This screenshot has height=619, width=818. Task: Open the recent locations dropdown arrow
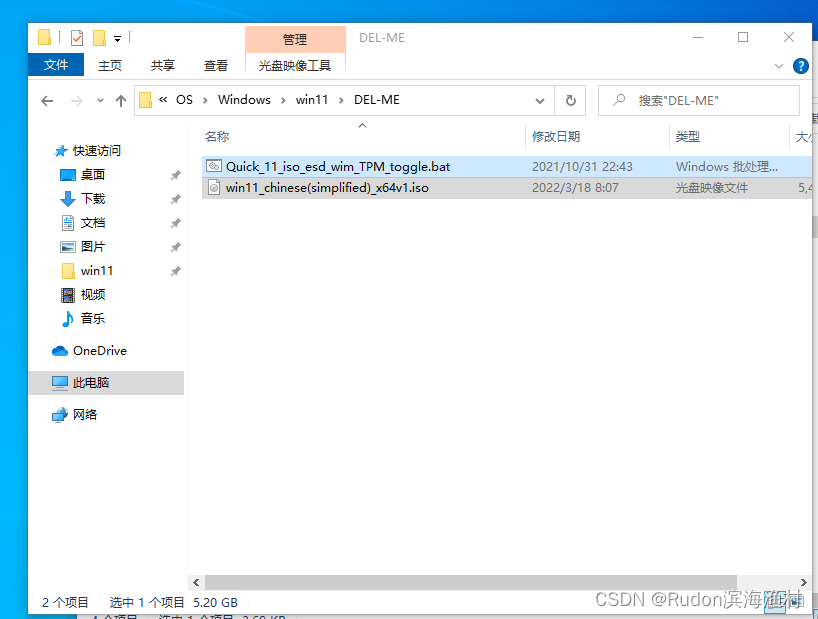[x=100, y=101]
